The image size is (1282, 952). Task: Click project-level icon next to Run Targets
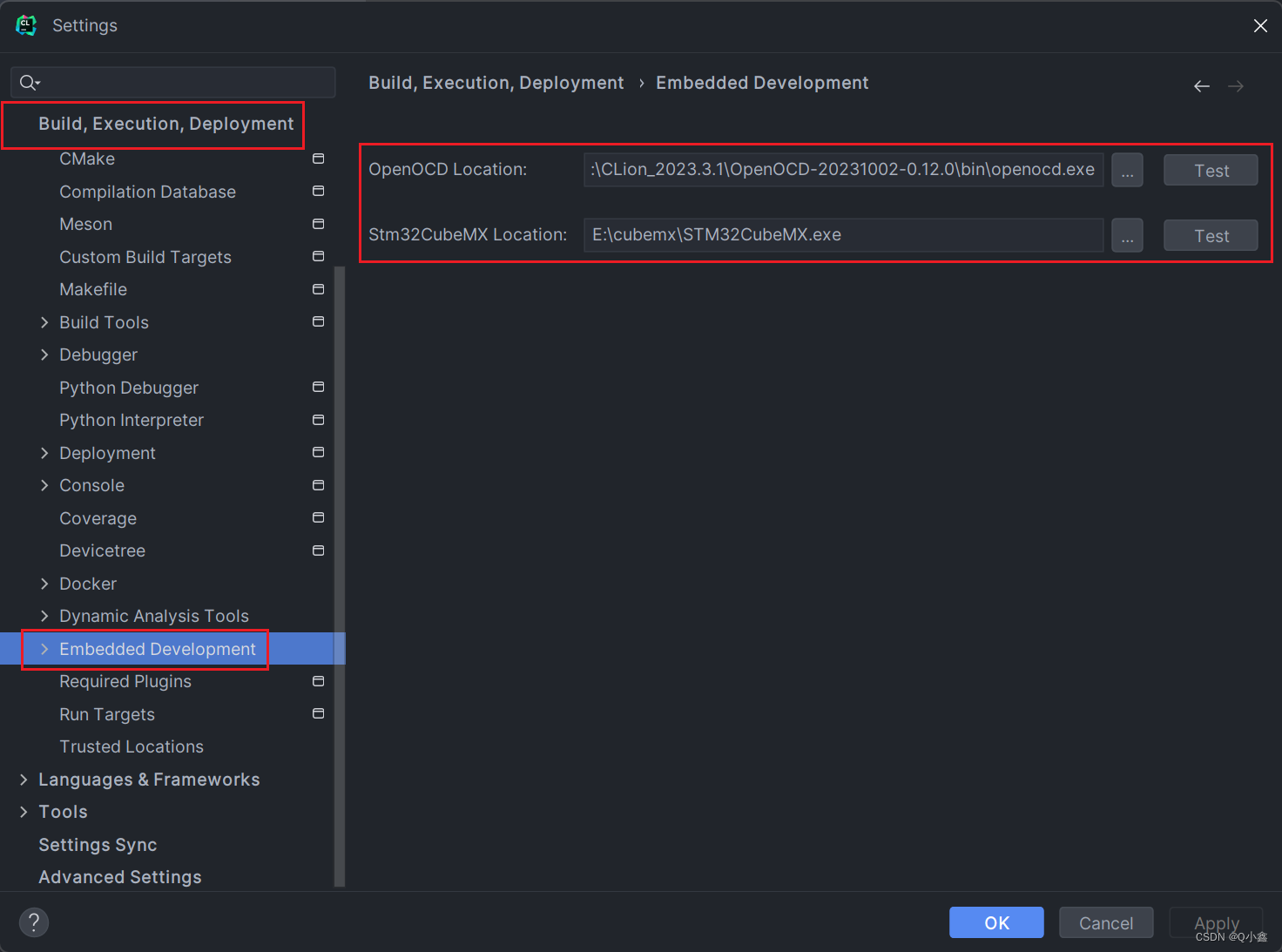[319, 713]
